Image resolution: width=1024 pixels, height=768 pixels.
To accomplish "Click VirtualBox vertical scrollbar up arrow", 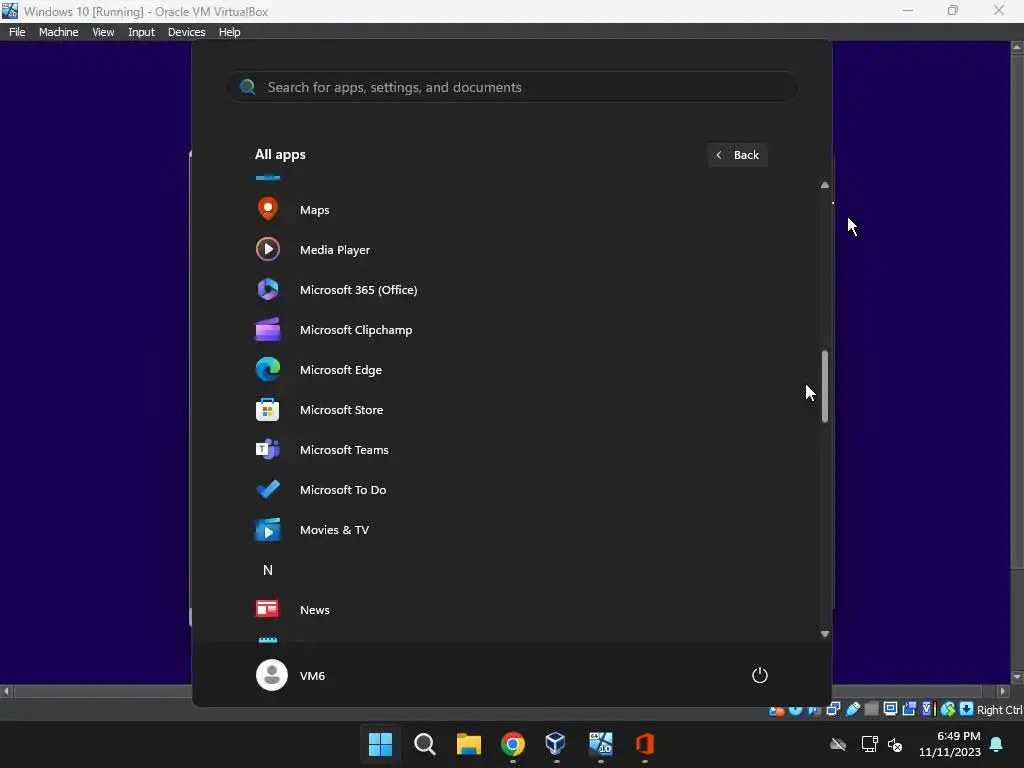I will click(1017, 48).
